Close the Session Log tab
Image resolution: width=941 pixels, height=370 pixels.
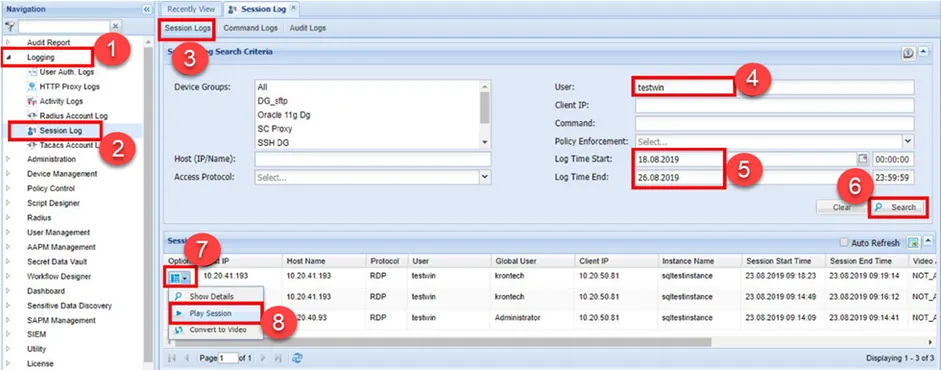(293, 9)
